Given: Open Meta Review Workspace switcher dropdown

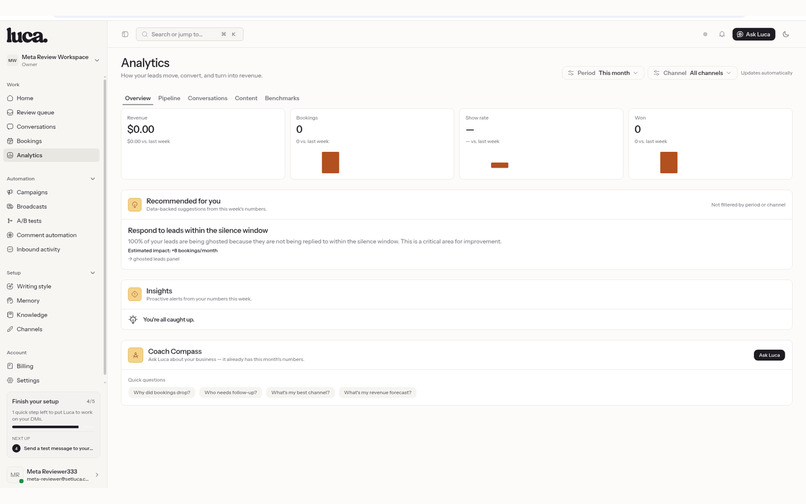Looking at the screenshot, I should click(x=53, y=60).
